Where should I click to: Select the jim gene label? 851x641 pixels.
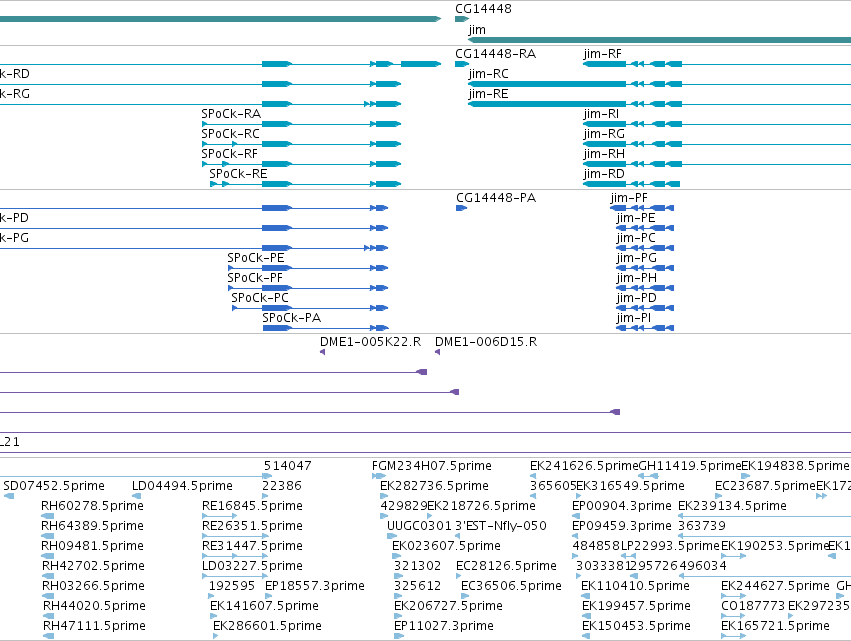point(477,30)
